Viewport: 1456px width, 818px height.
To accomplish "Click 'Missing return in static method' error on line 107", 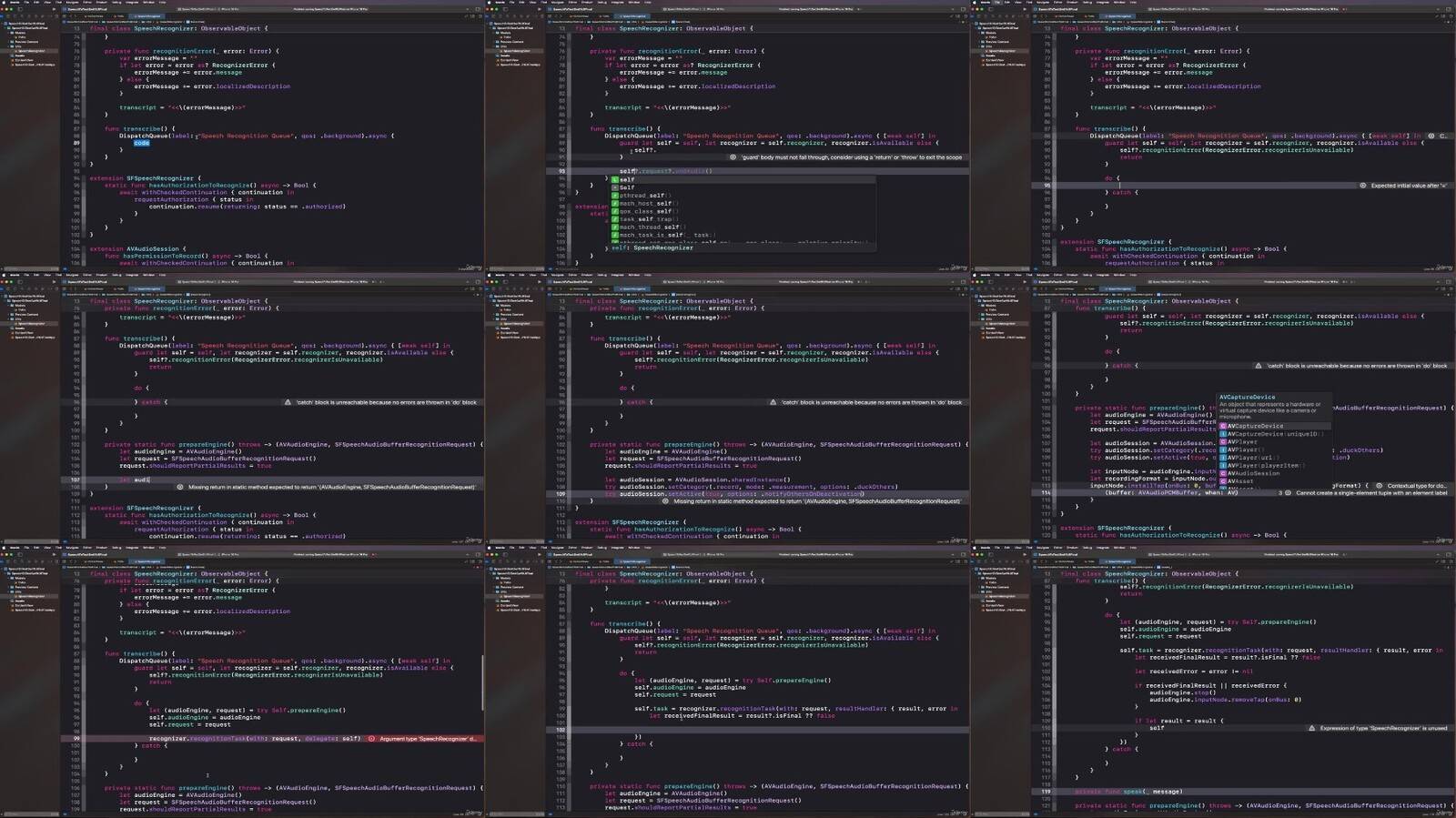I will (x=332, y=487).
